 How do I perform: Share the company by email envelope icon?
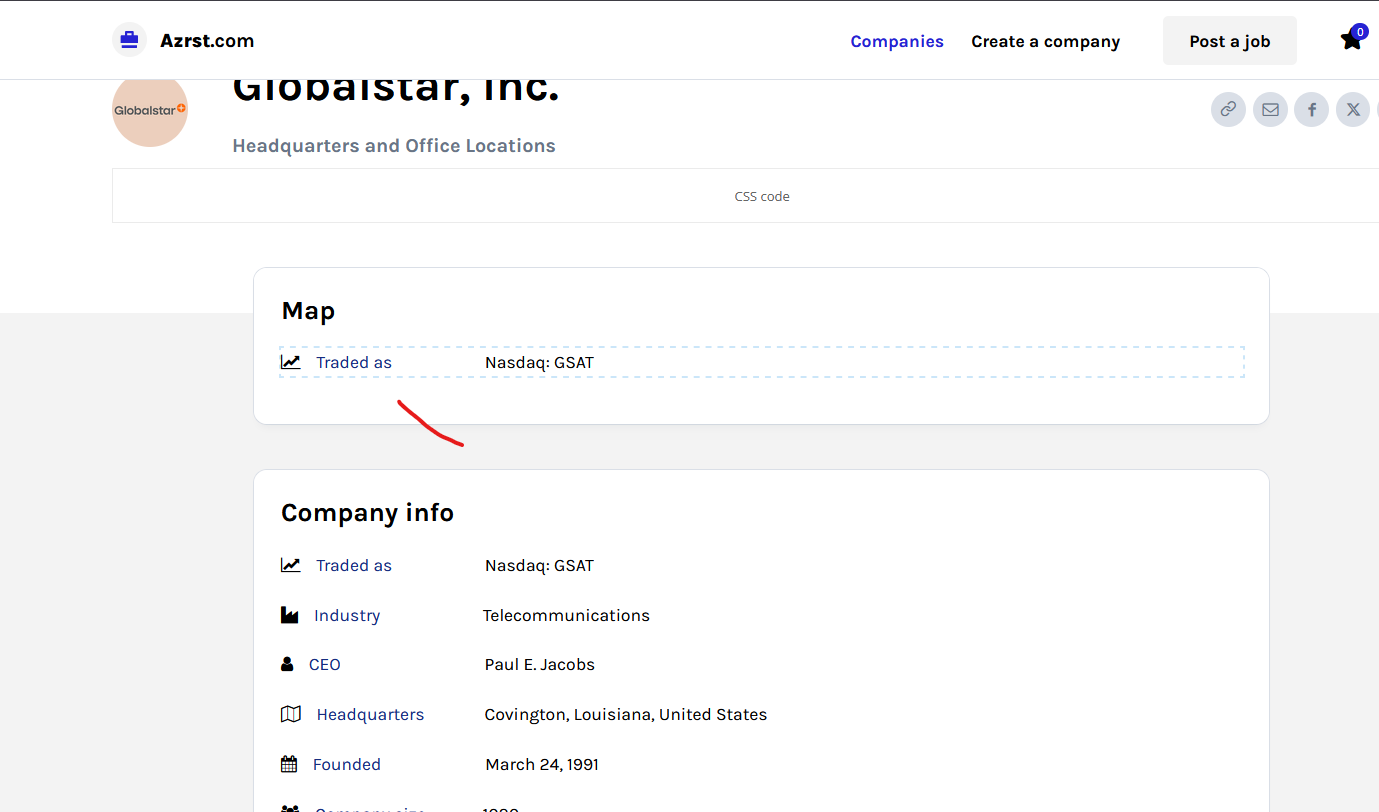pyautogui.click(x=1270, y=109)
